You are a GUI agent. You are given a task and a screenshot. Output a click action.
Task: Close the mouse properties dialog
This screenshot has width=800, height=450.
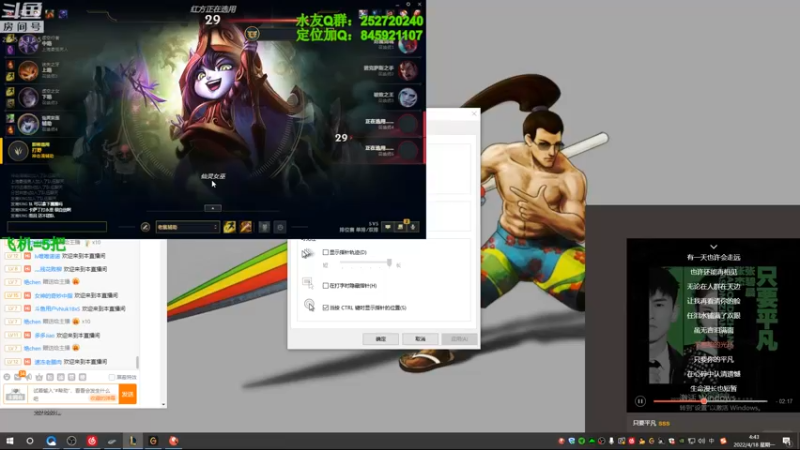474,113
